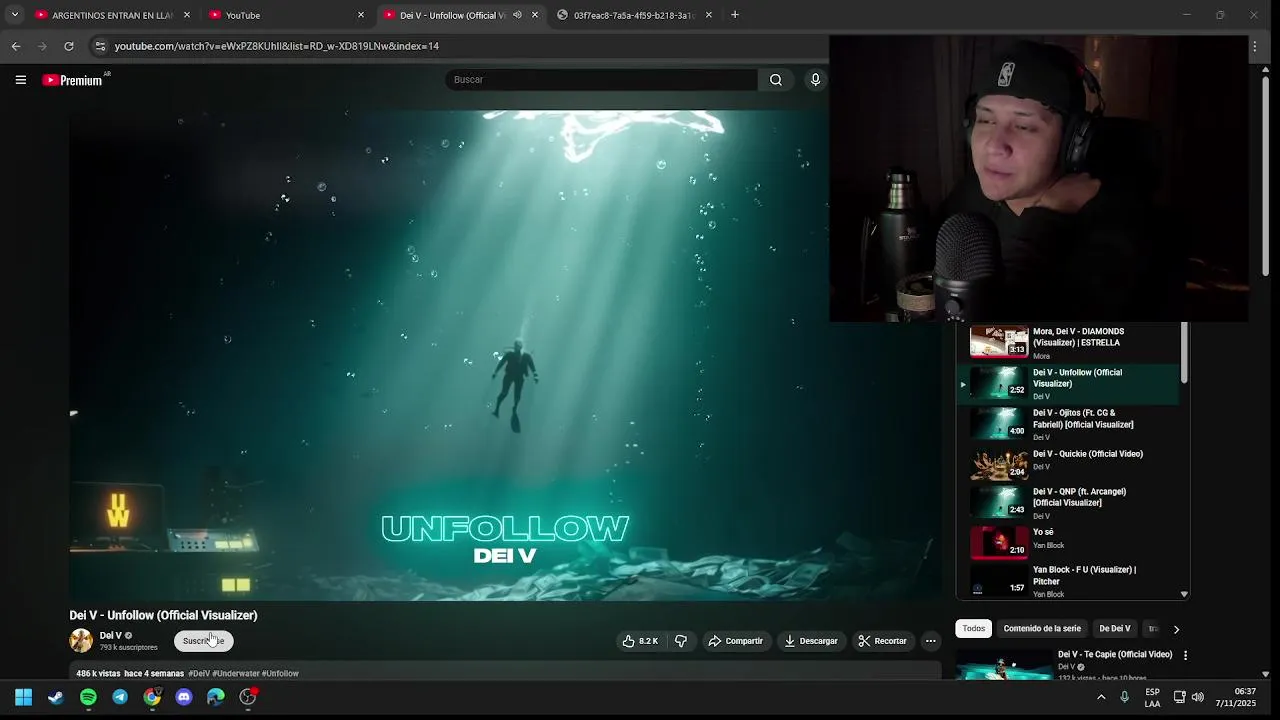This screenshot has width=1280, height=720.
Task: Open Telegram from the taskbar
Action: 120,697
